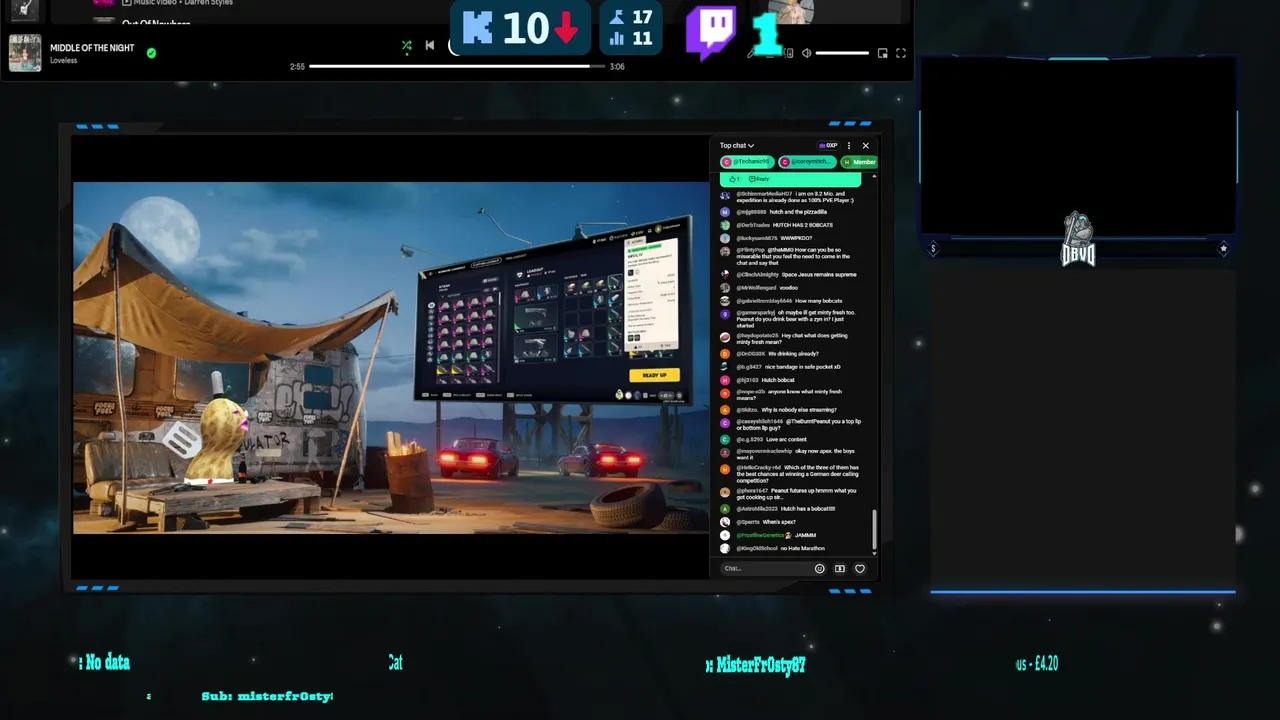Click username @ClinchAlmighty in chat

click(759, 274)
